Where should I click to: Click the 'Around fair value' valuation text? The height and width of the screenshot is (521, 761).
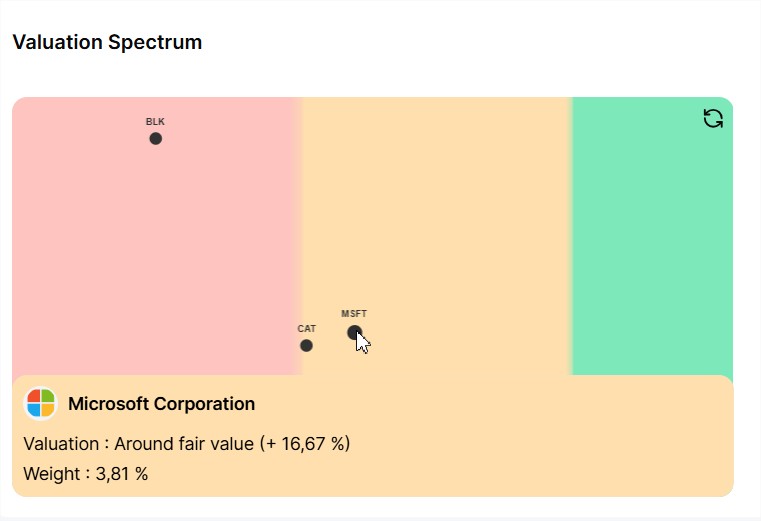point(184,444)
